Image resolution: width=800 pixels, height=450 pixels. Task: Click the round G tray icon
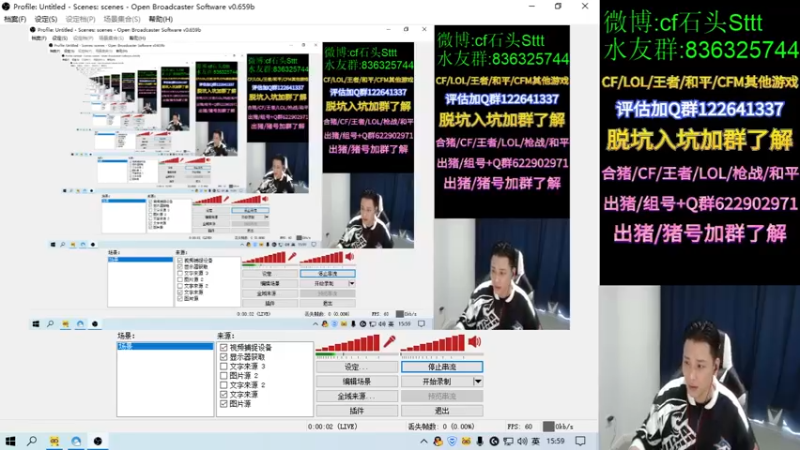point(494,441)
